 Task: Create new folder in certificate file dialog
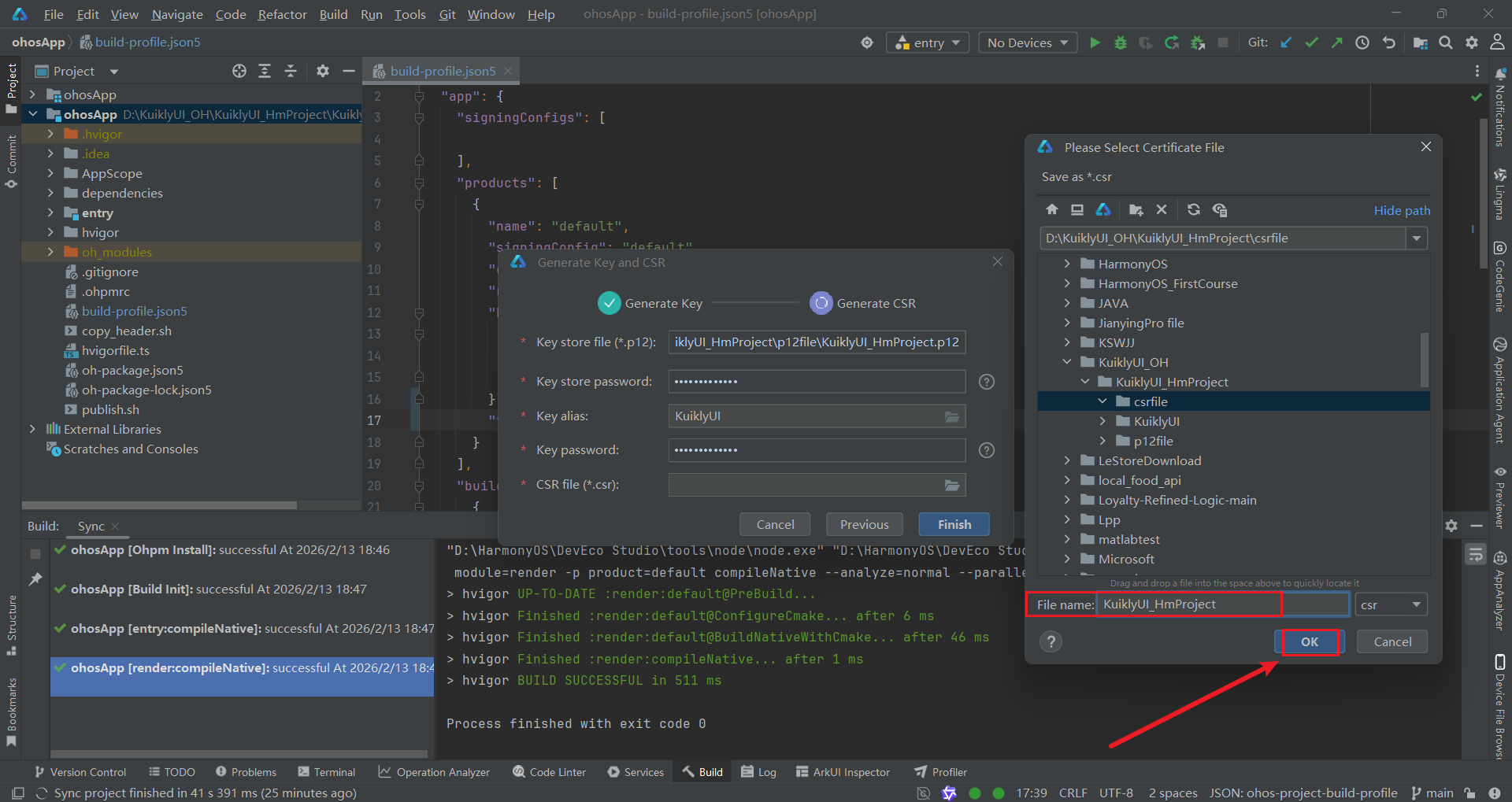point(1136,209)
